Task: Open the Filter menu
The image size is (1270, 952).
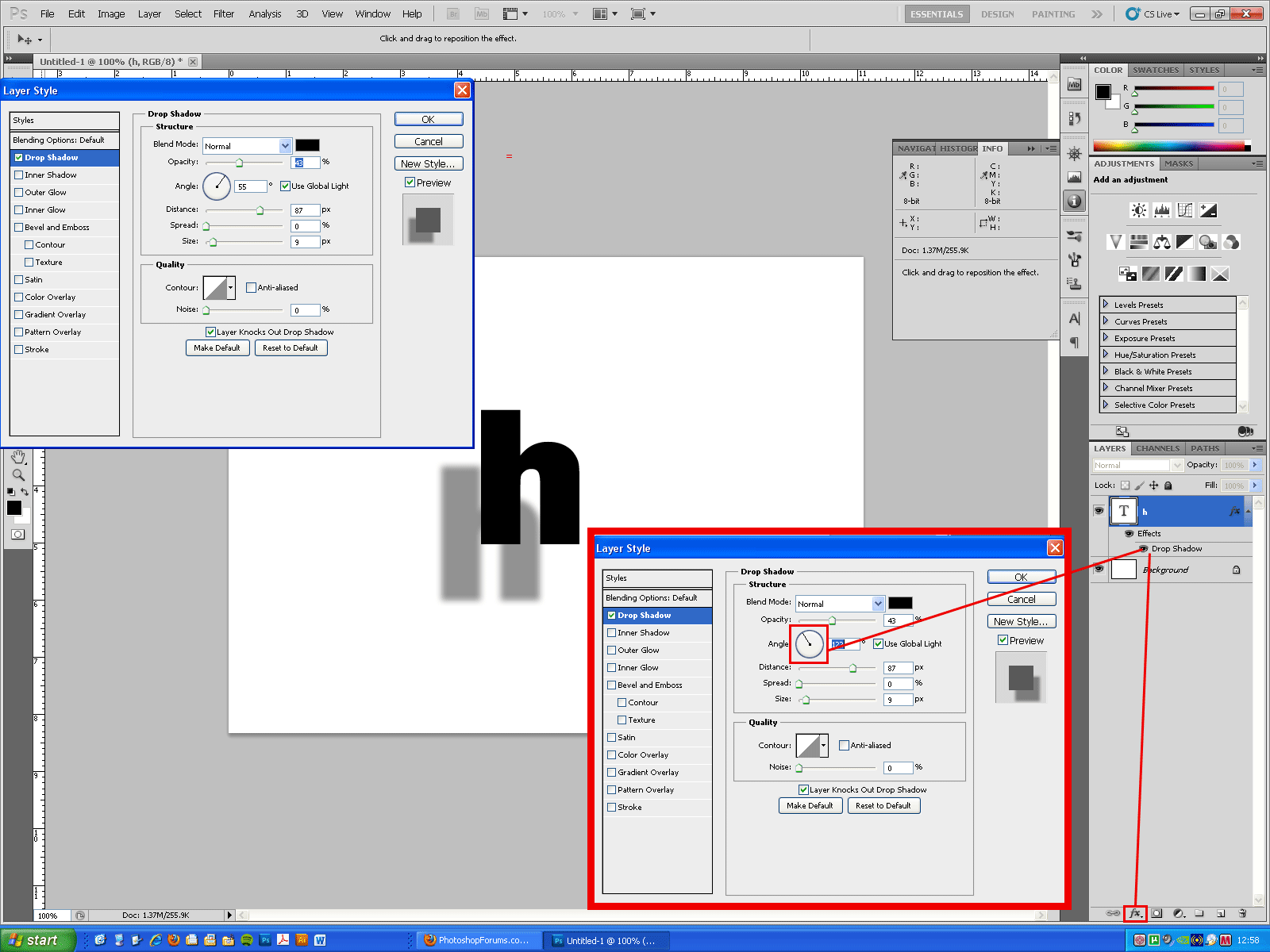Action: click(x=224, y=14)
